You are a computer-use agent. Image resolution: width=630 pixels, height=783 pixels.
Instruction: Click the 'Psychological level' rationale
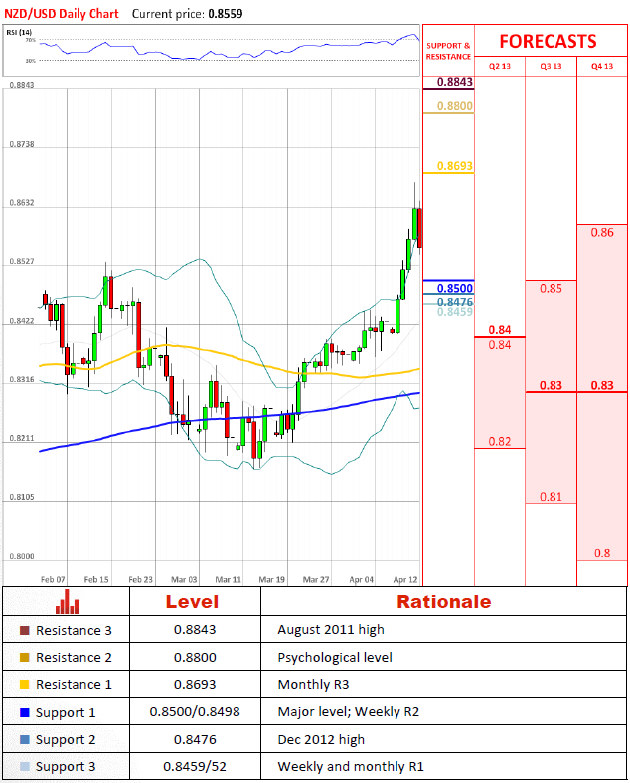pyautogui.click(x=335, y=658)
